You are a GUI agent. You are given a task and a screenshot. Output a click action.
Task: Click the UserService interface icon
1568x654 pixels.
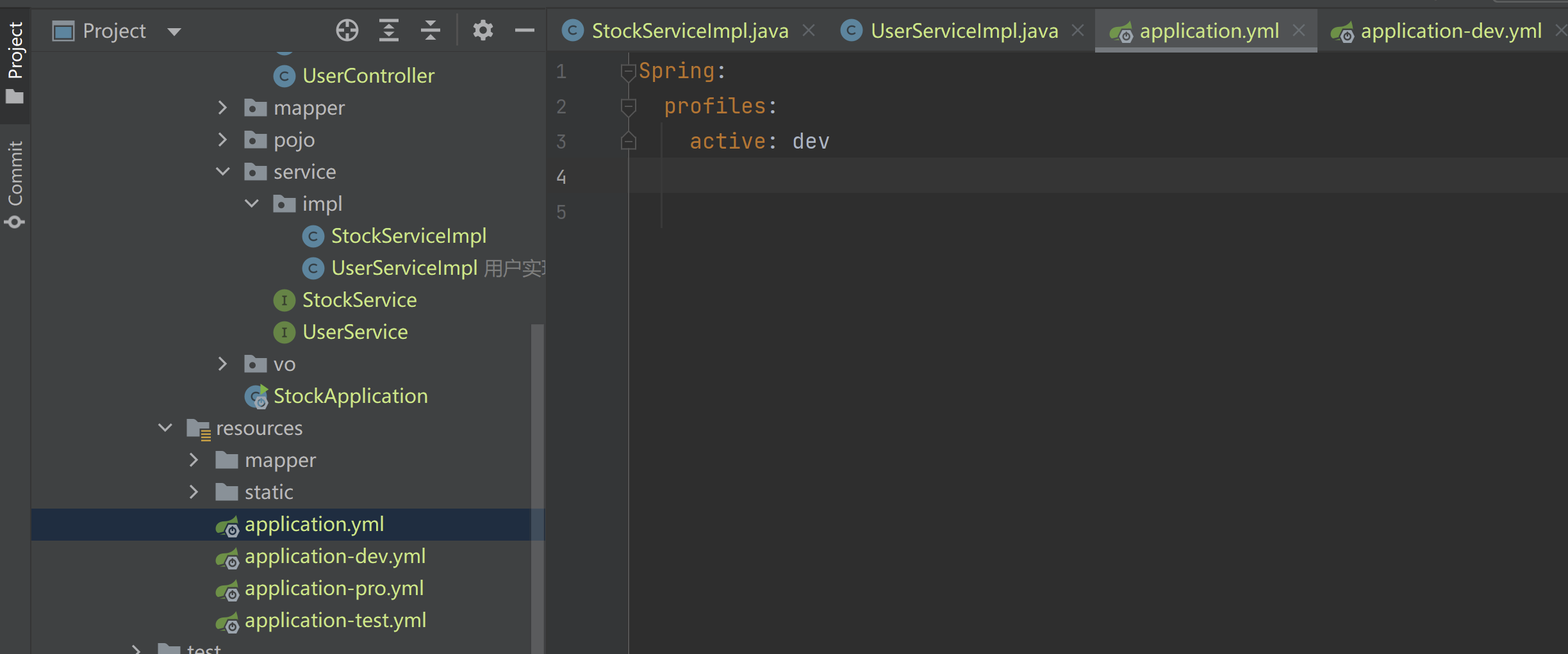tap(284, 332)
